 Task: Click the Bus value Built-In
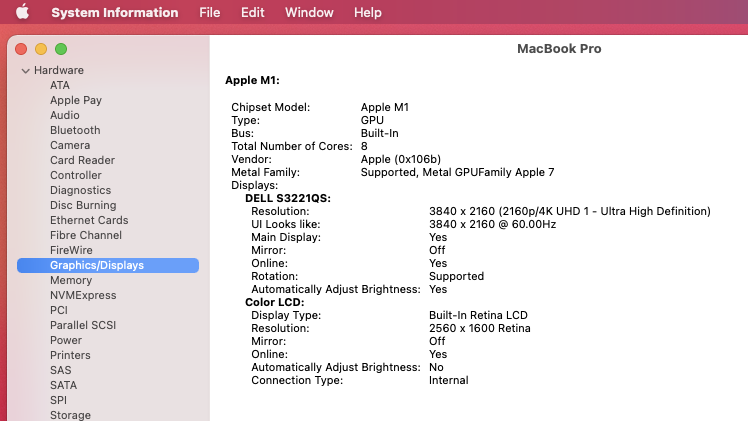[379, 133]
